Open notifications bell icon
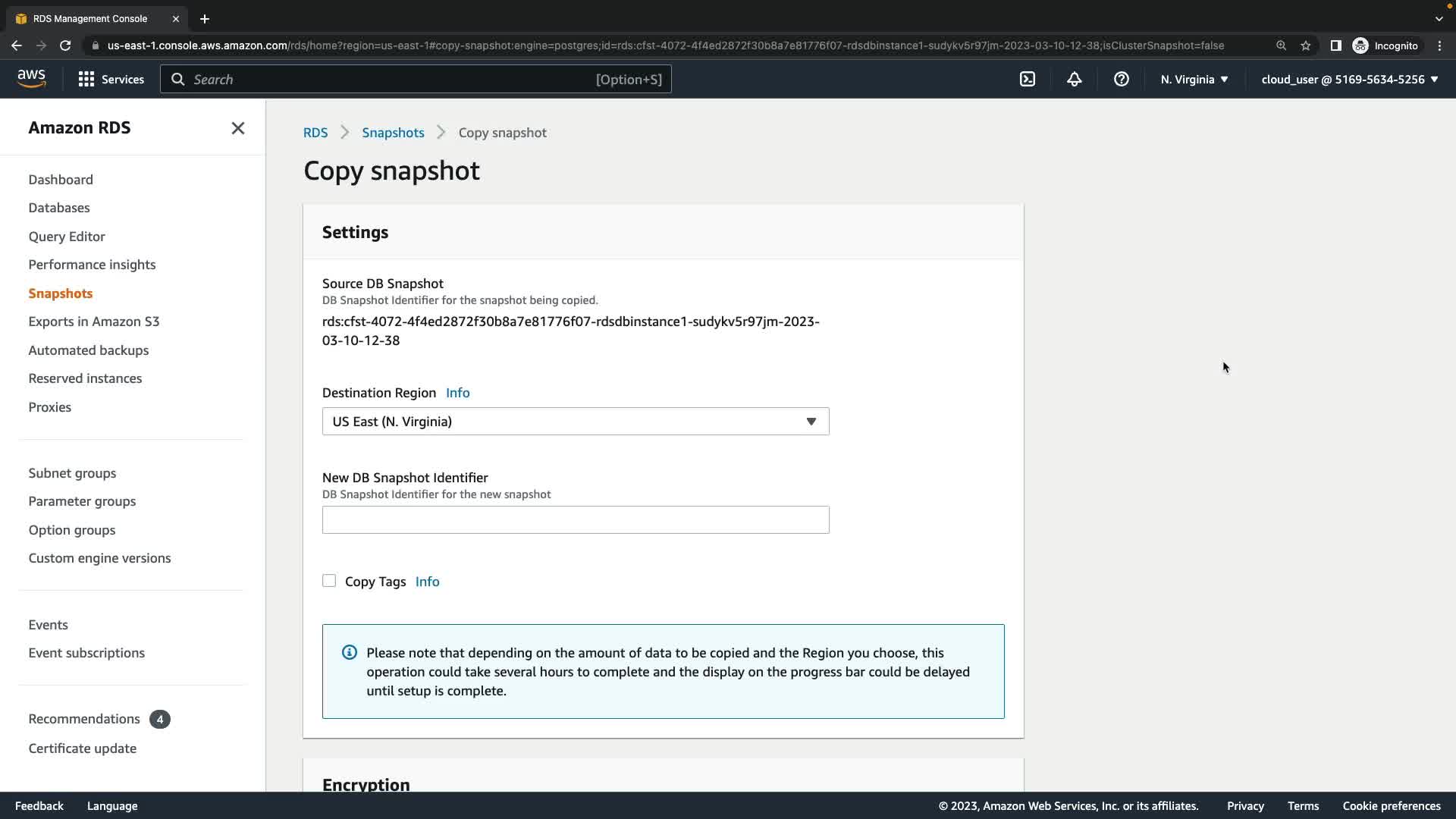The width and height of the screenshot is (1456, 819). 1074,79
